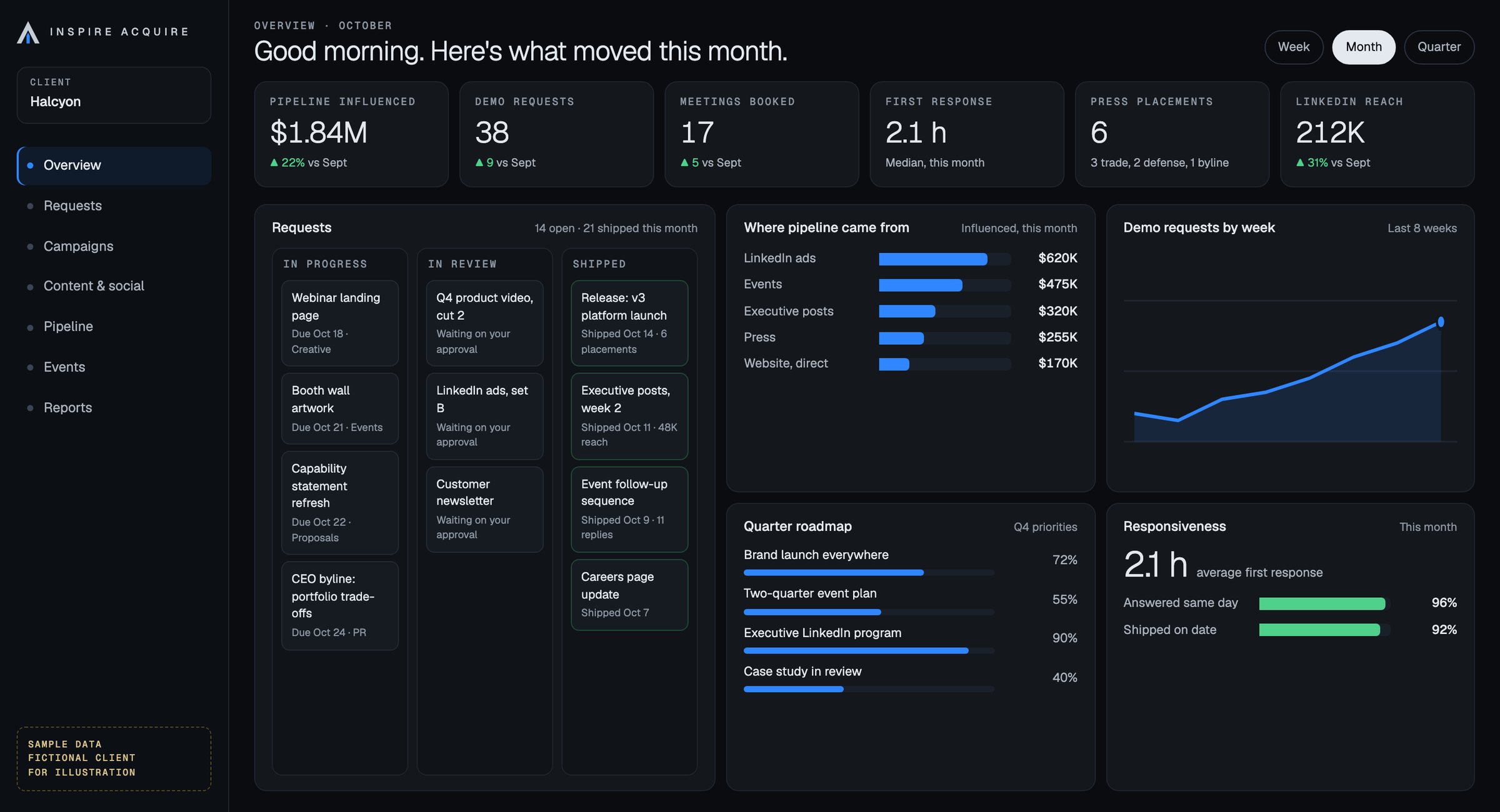Image resolution: width=1500 pixels, height=812 pixels.
Task: Click latest data point on demo chart
Action: point(1441,322)
